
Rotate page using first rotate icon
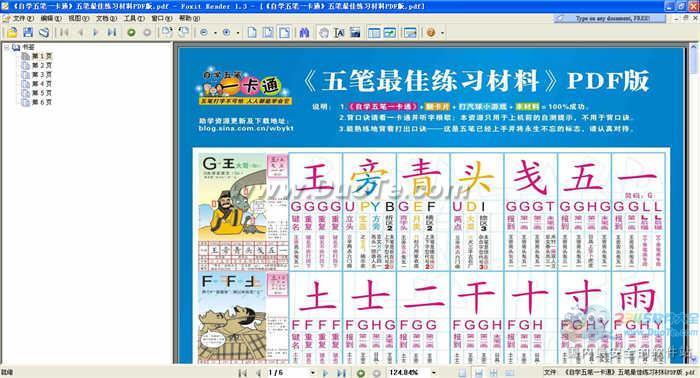tap(167, 32)
